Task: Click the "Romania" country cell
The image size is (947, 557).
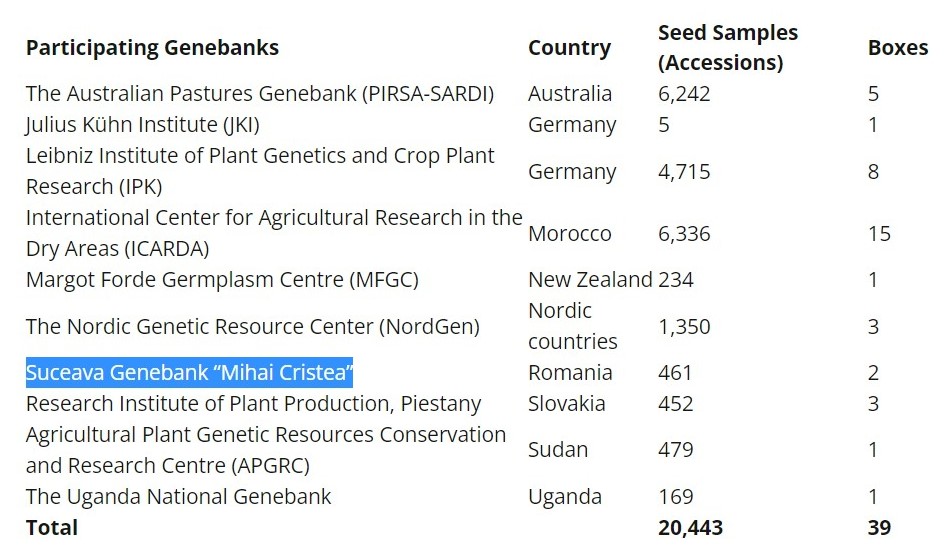Action: pos(570,373)
